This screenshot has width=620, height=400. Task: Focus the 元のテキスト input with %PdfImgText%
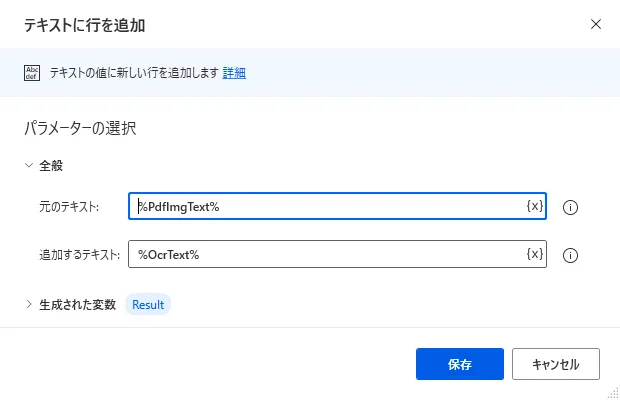[x=325, y=206]
